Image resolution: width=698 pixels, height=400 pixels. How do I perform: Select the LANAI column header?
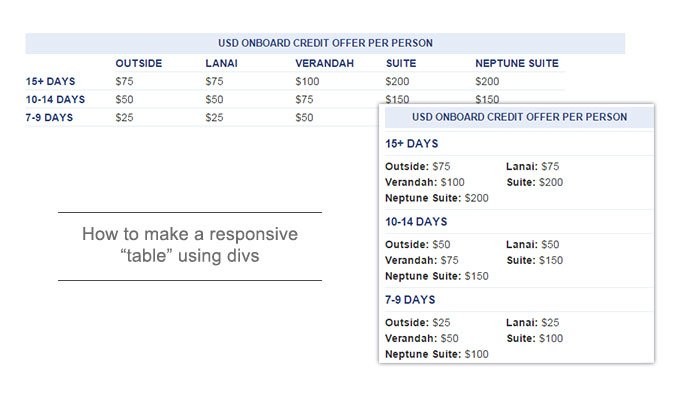(x=221, y=63)
